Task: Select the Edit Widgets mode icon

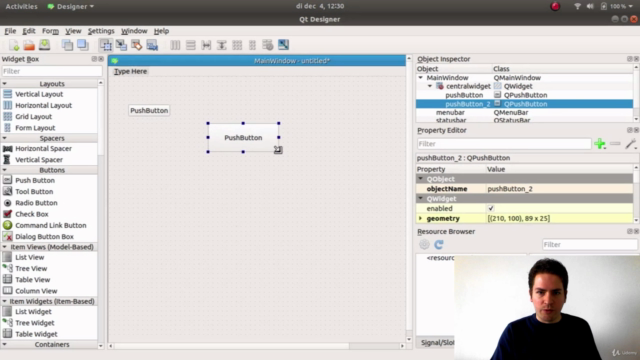Action: pos(106,45)
